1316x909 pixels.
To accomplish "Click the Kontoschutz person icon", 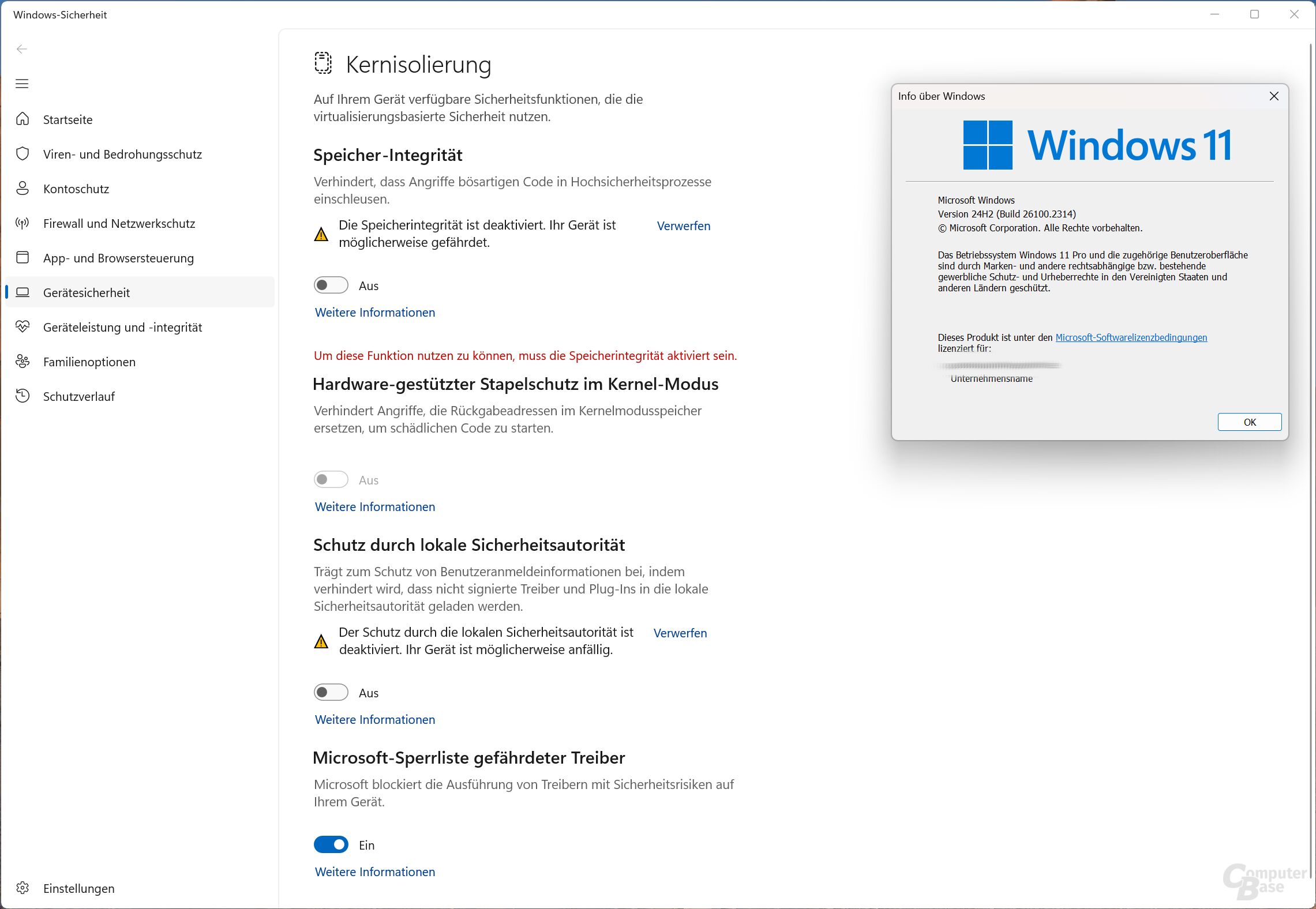I will [23, 189].
